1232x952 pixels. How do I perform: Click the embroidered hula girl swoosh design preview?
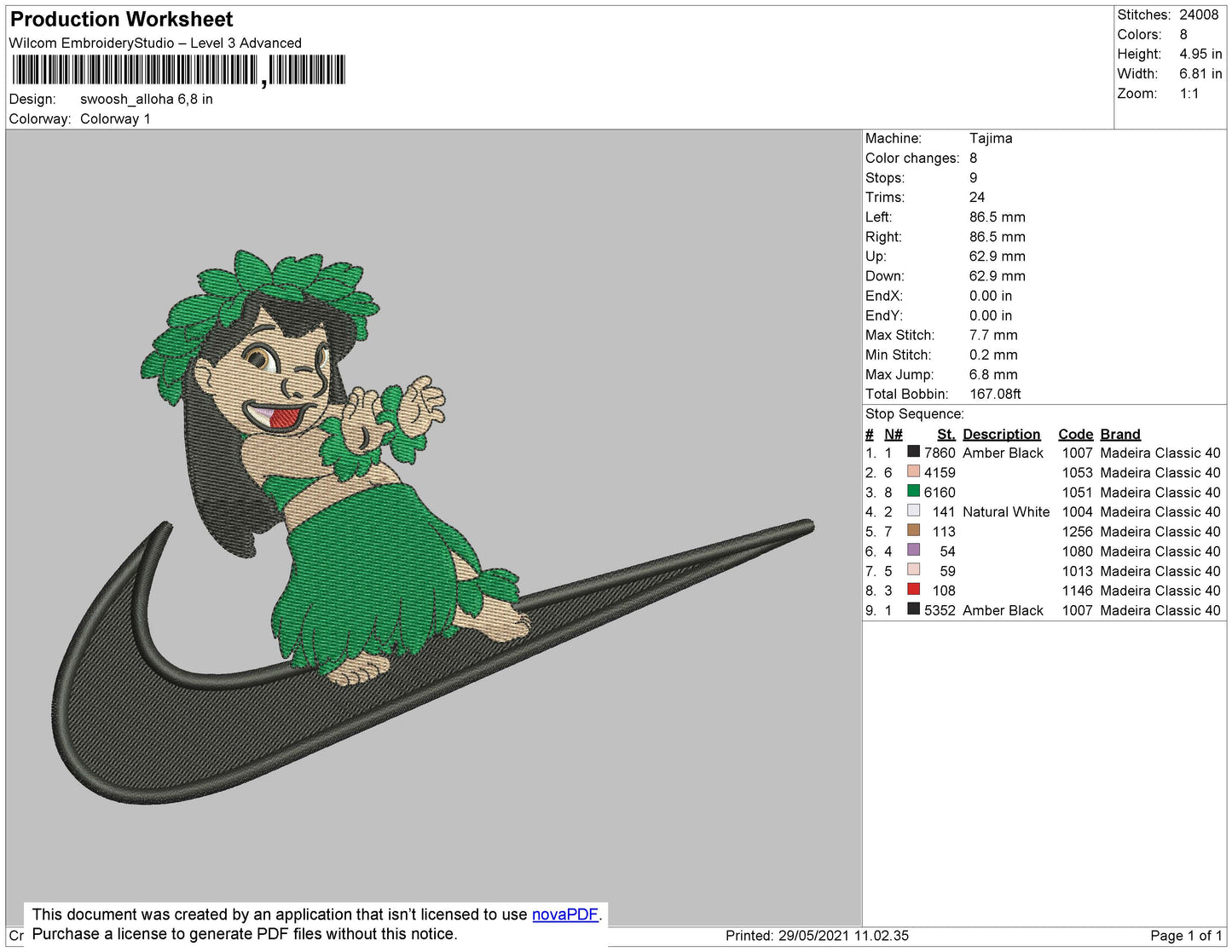coord(434,527)
